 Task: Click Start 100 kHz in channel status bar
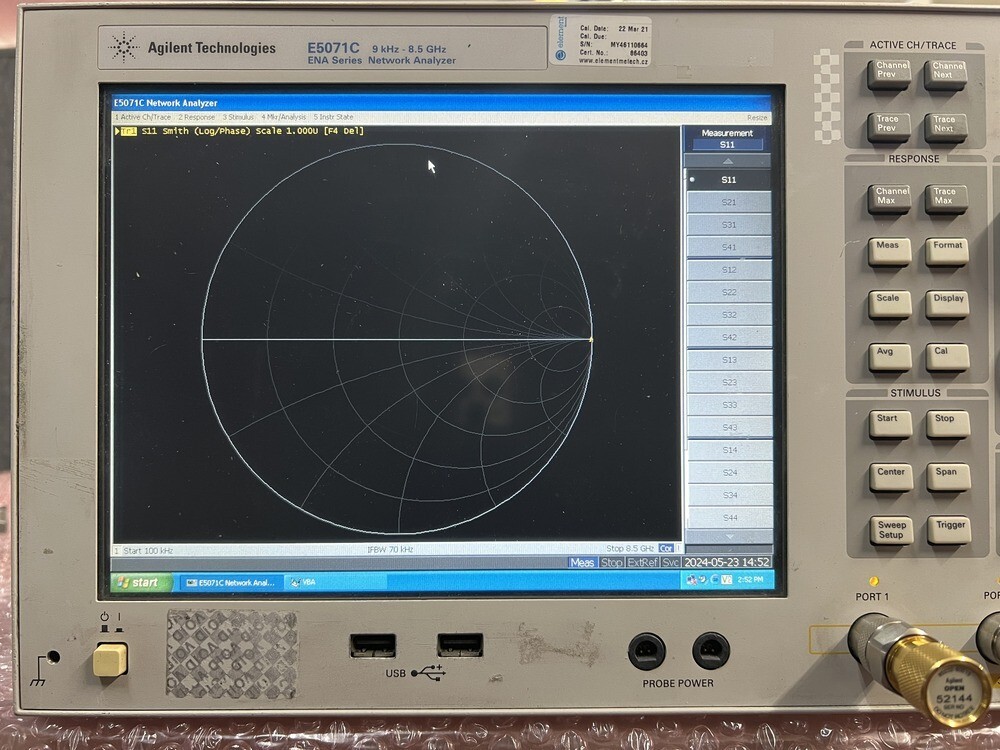[148, 550]
